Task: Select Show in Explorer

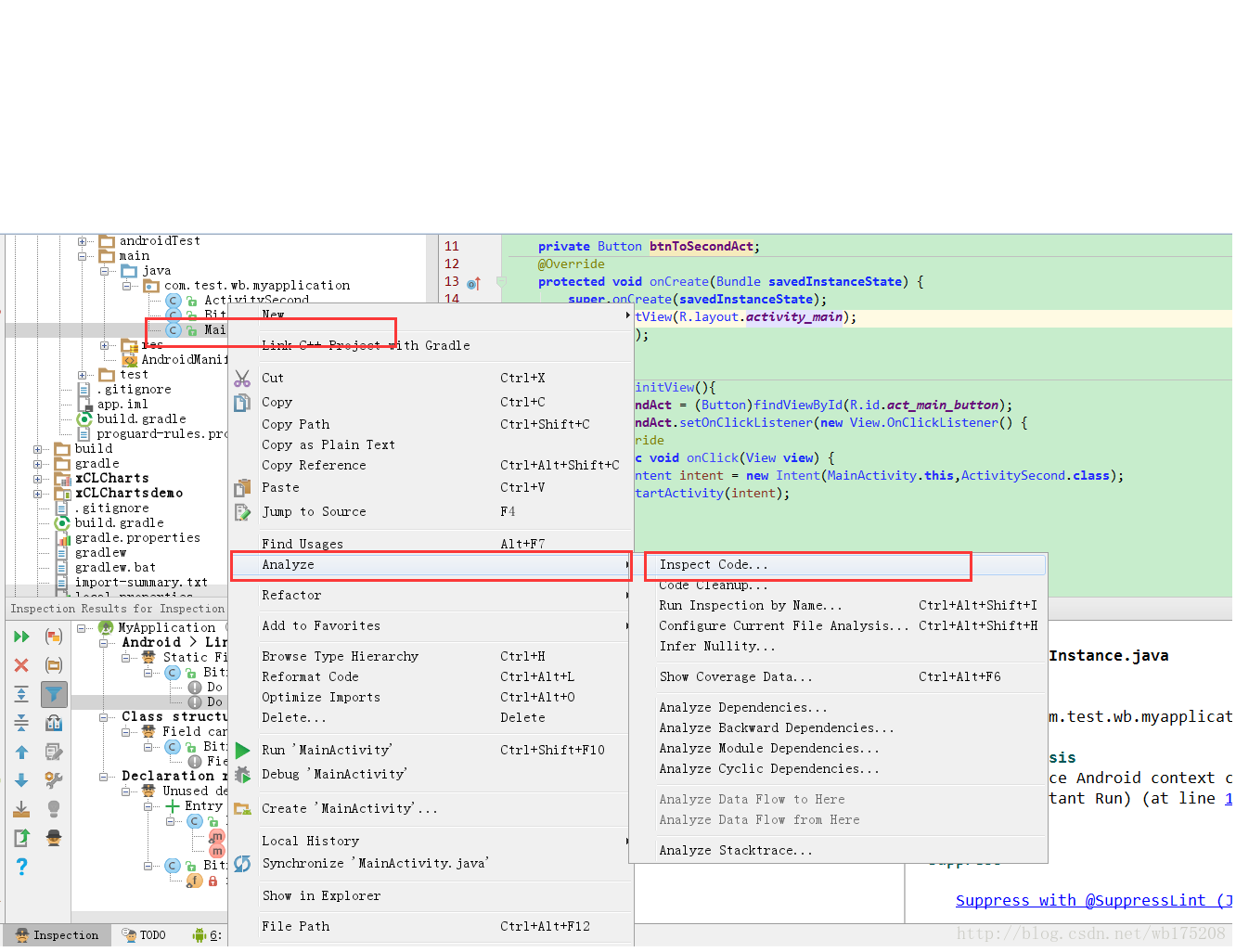Action: (431, 895)
